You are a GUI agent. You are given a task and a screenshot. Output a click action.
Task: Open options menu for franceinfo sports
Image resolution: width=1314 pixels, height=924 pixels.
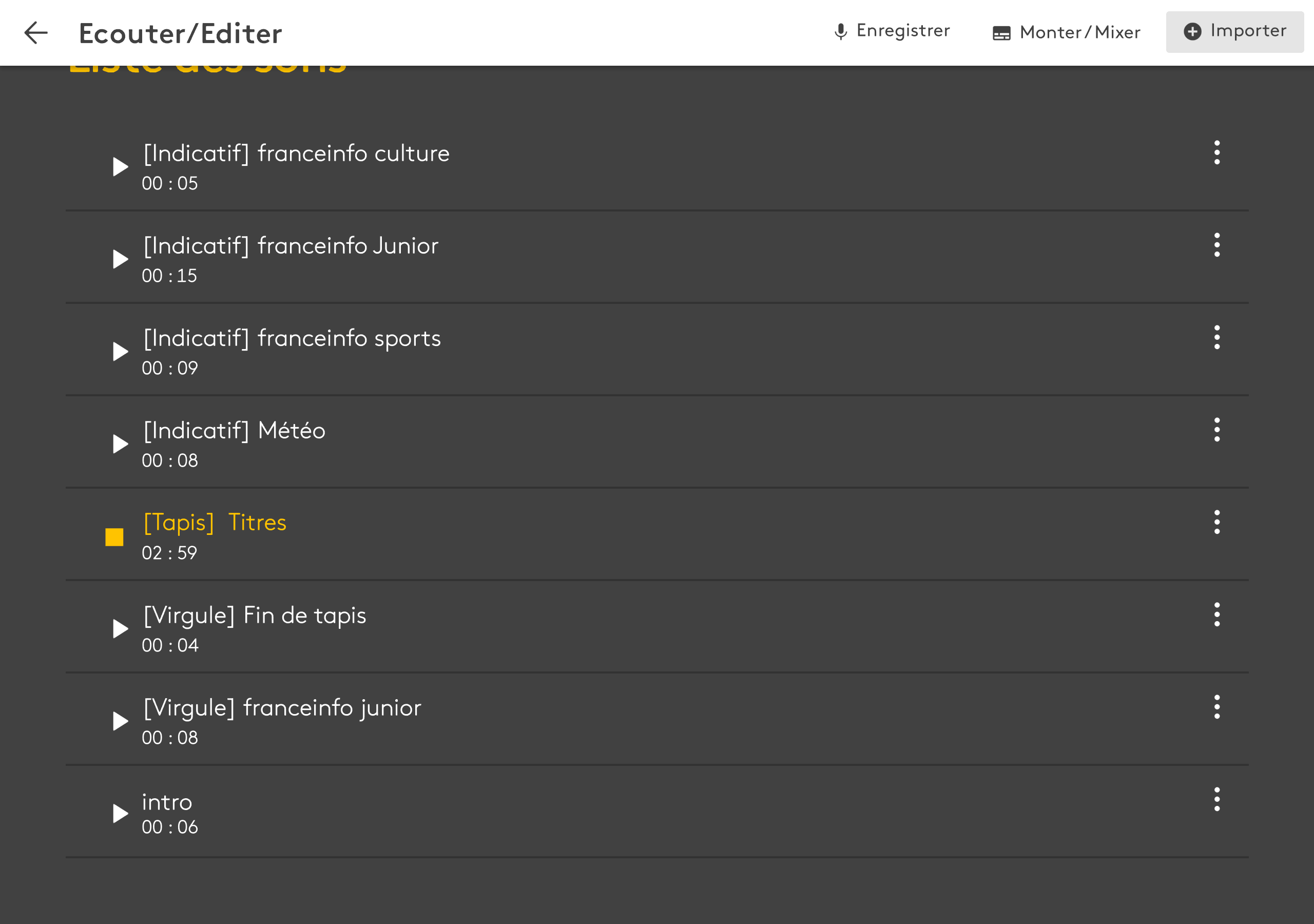[1216, 337]
